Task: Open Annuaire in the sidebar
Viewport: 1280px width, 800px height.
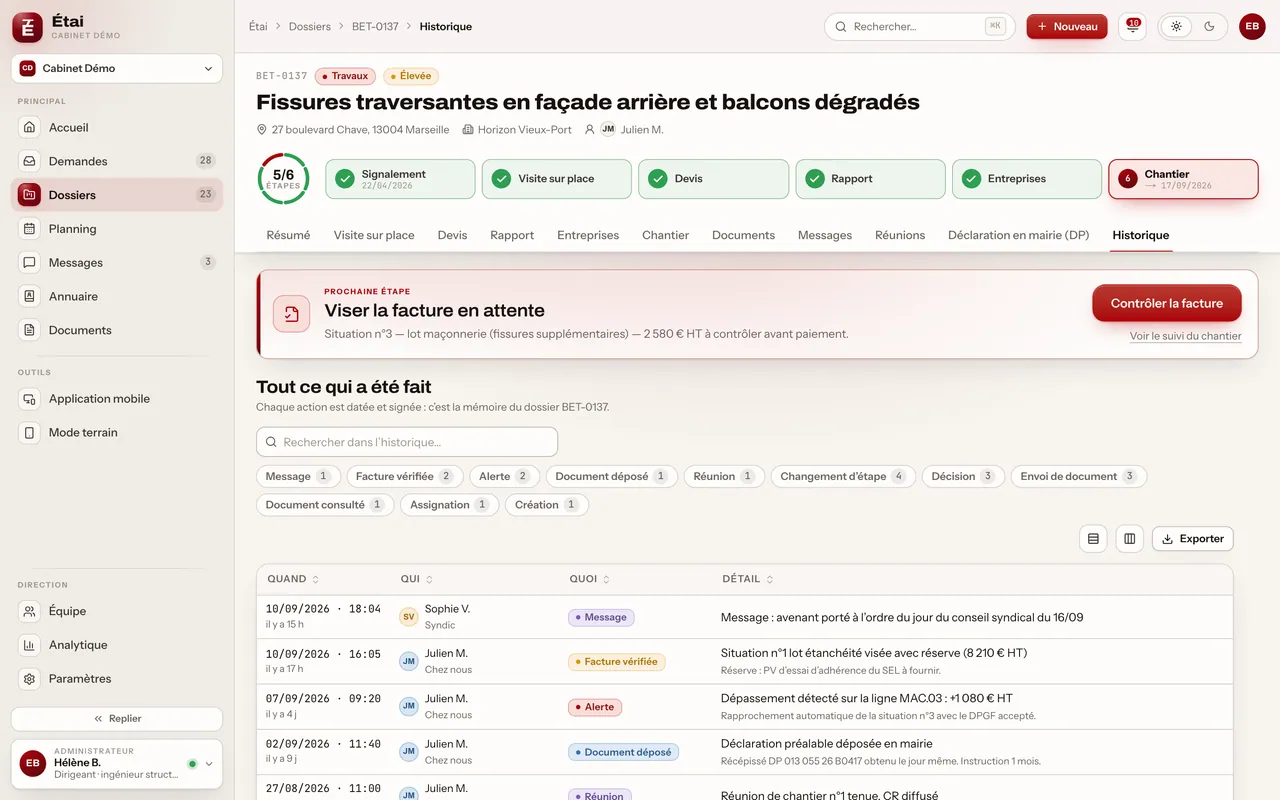Action: click(117, 296)
